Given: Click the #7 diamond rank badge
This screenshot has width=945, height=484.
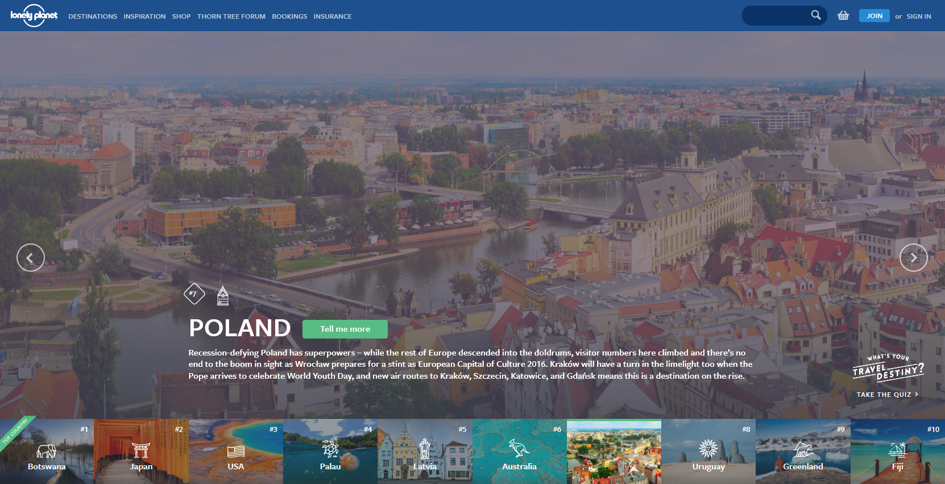Looking at the screenshot, I should click(194, 293).
